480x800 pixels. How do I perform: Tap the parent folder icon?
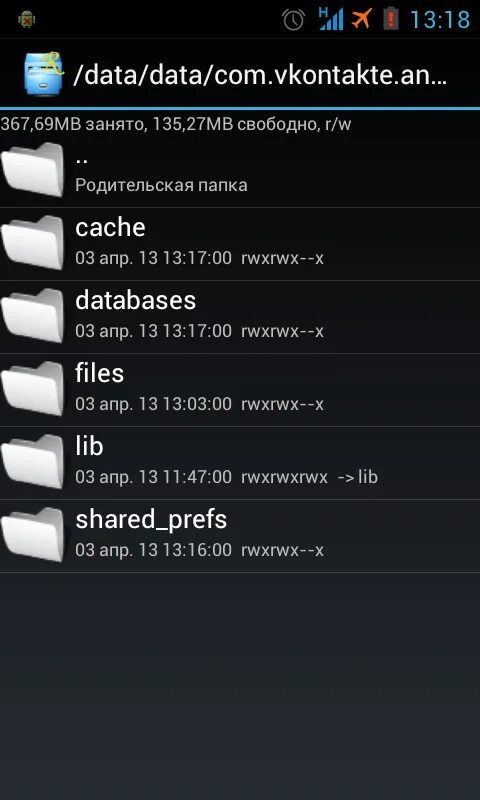click(x=33, y=170)
